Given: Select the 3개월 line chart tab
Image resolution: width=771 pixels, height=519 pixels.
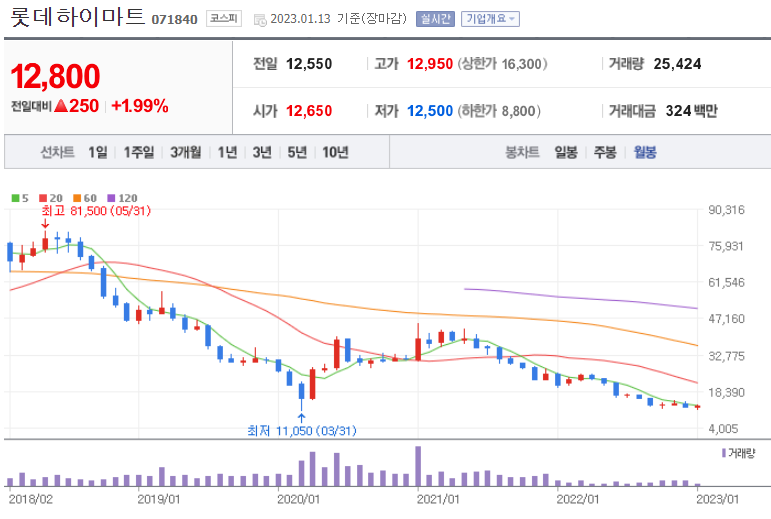Looking at the screenshot, I should point(185,152).
